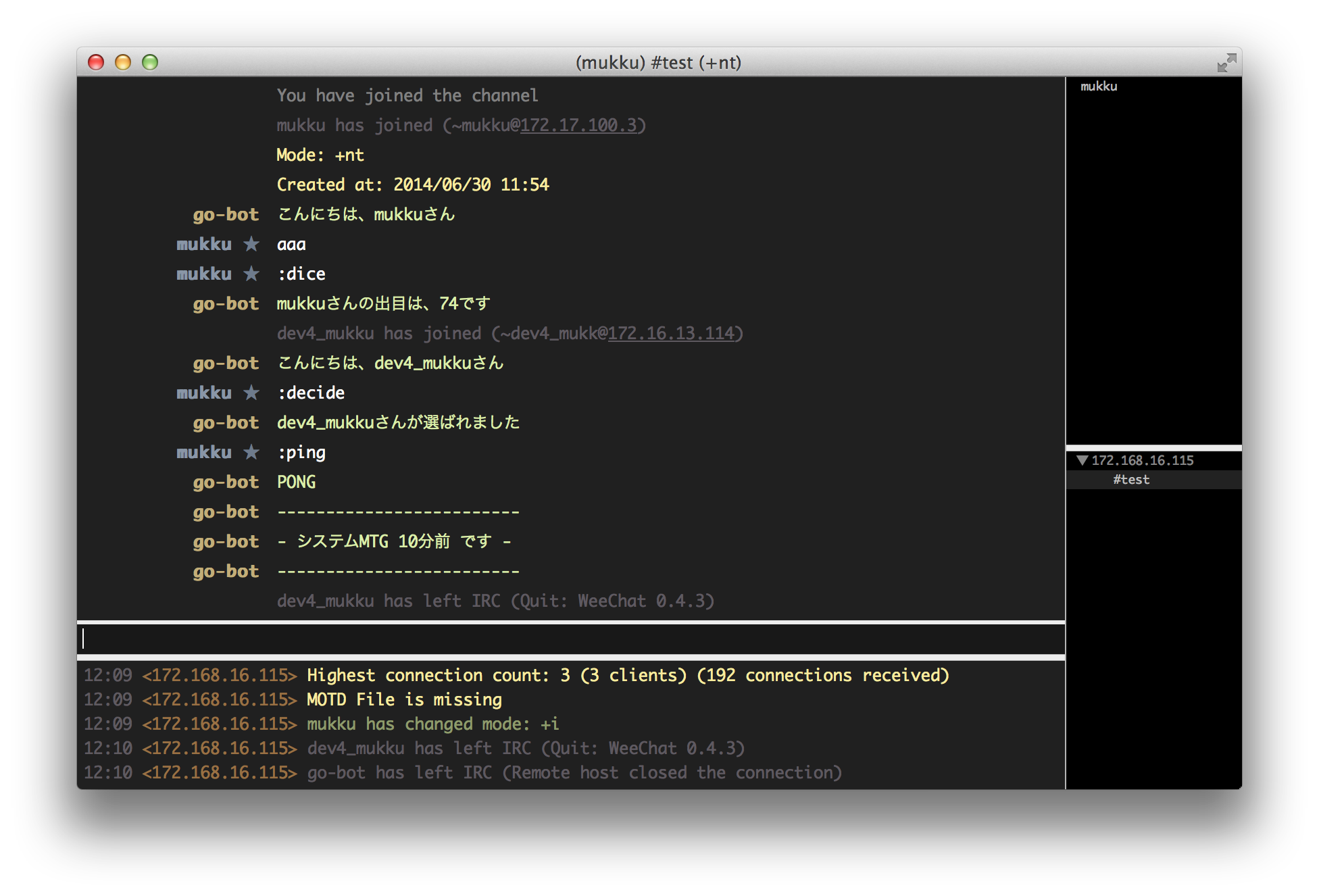Click 'mukku has changed mode: +i' line
Image resolution: width=1319 pixels, height=896 pixels.
[433, 724]
